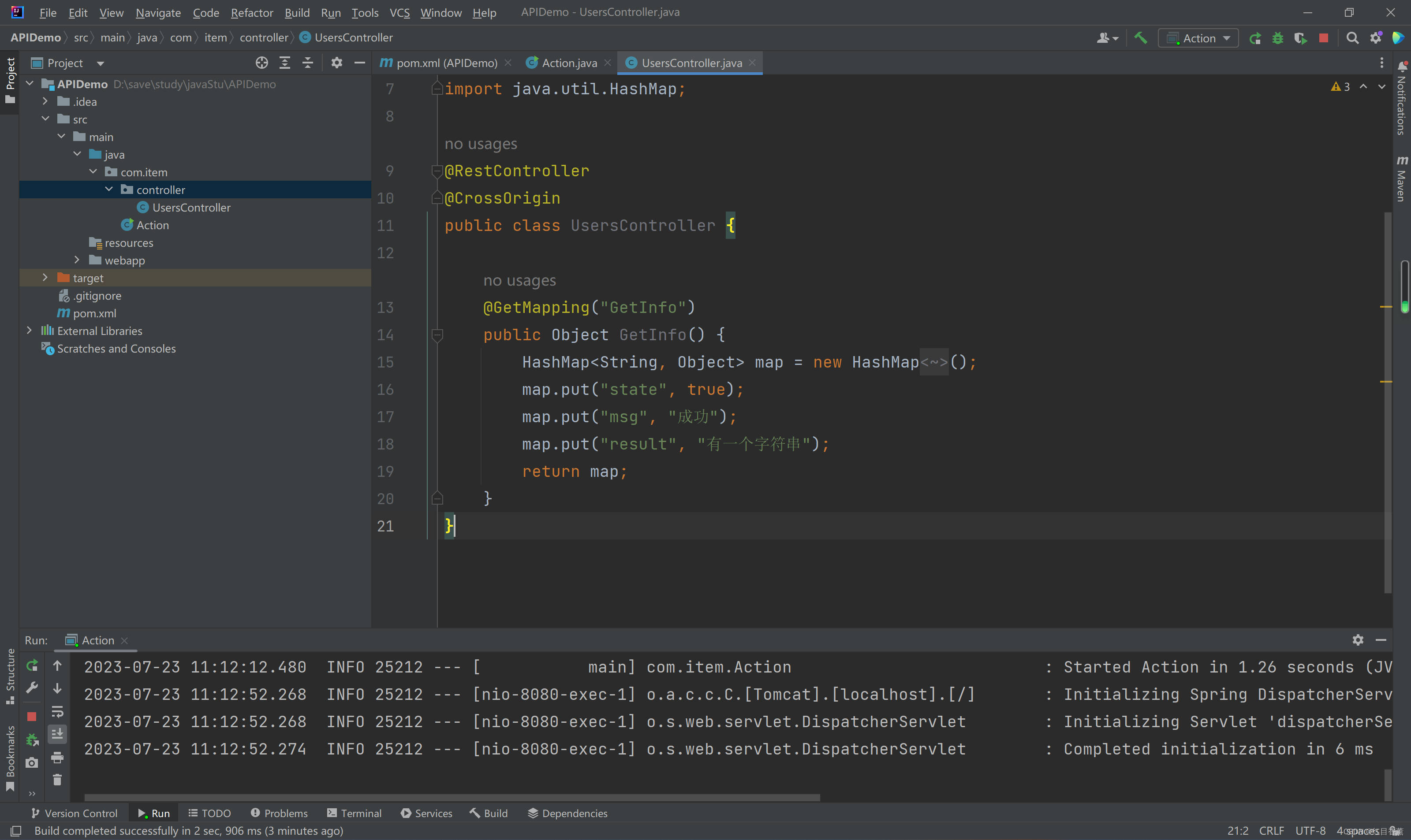Toggle soft-wrap in Run console
This screenshot has width=1411, height=840.
pyautogui.click(x=57, y=711)
